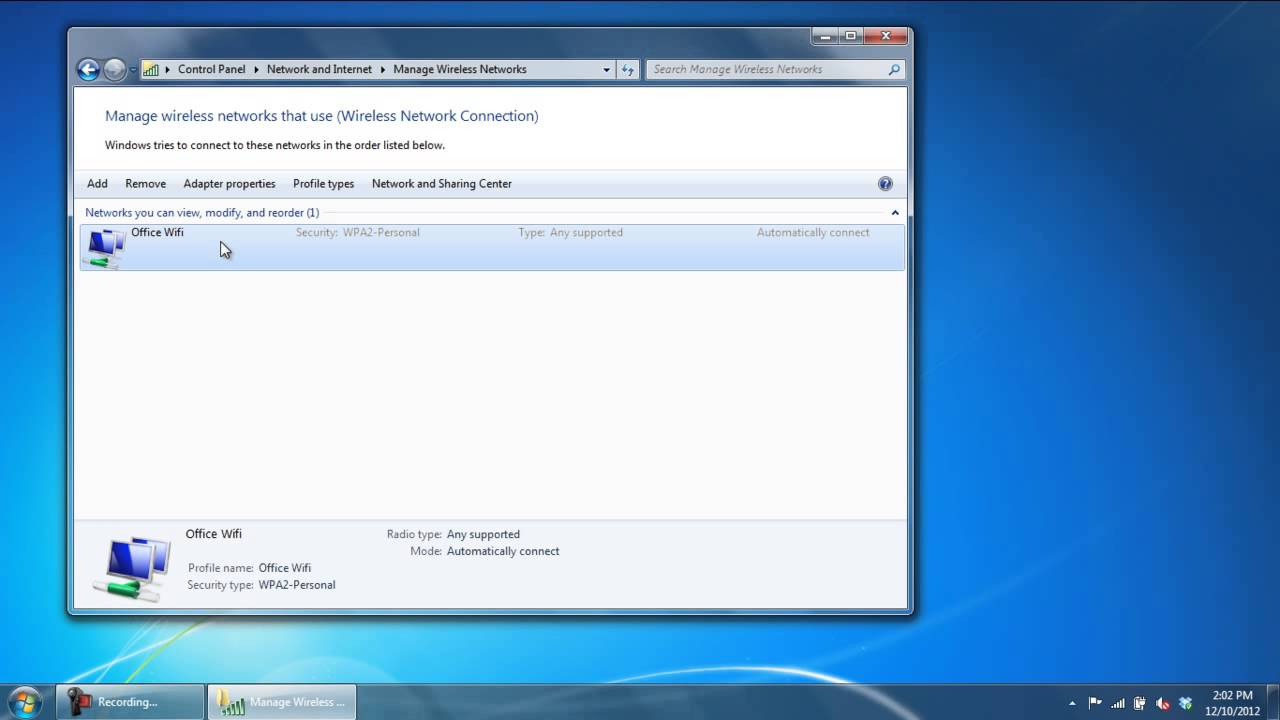
Task: Add a new wireless network
Action: 97,184
